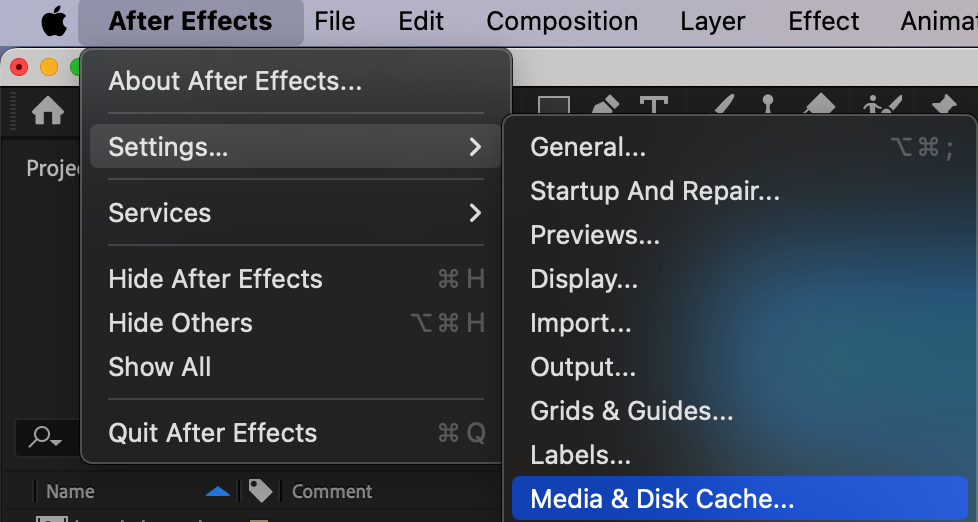Click the label tag column icon

click(261, 491)
